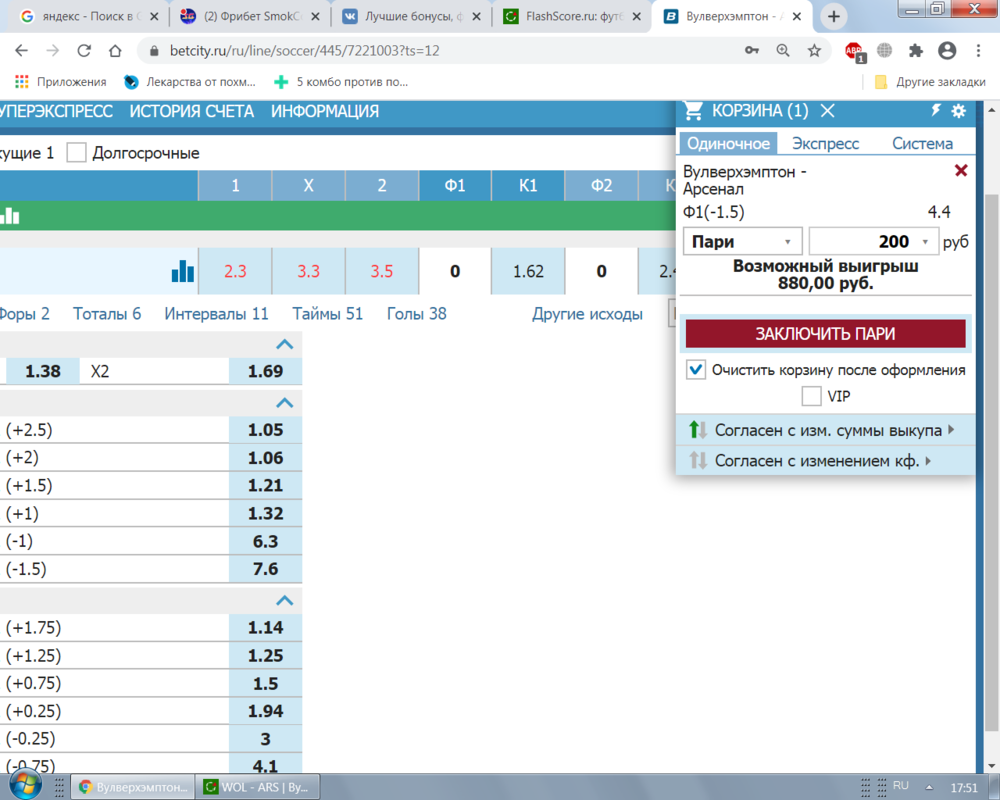
Task: Open the Chrome profile avatar
Action: [947, 50]
